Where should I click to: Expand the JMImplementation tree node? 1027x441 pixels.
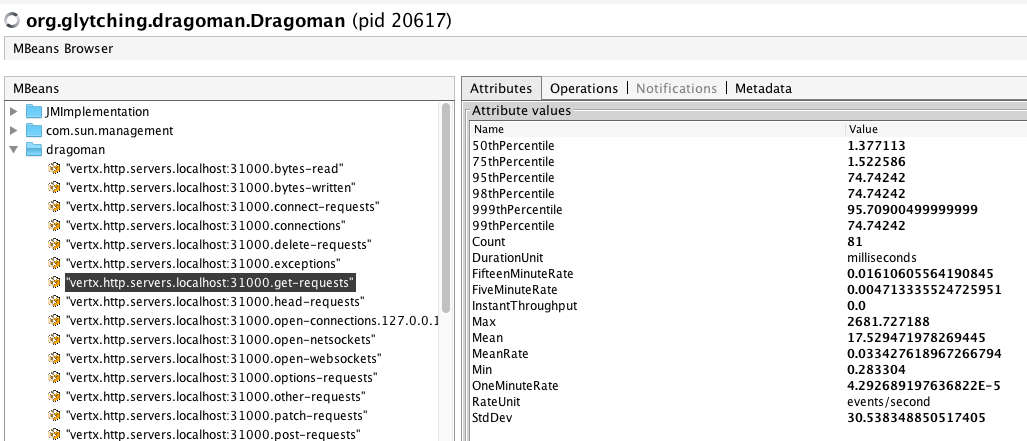point(14,111)
